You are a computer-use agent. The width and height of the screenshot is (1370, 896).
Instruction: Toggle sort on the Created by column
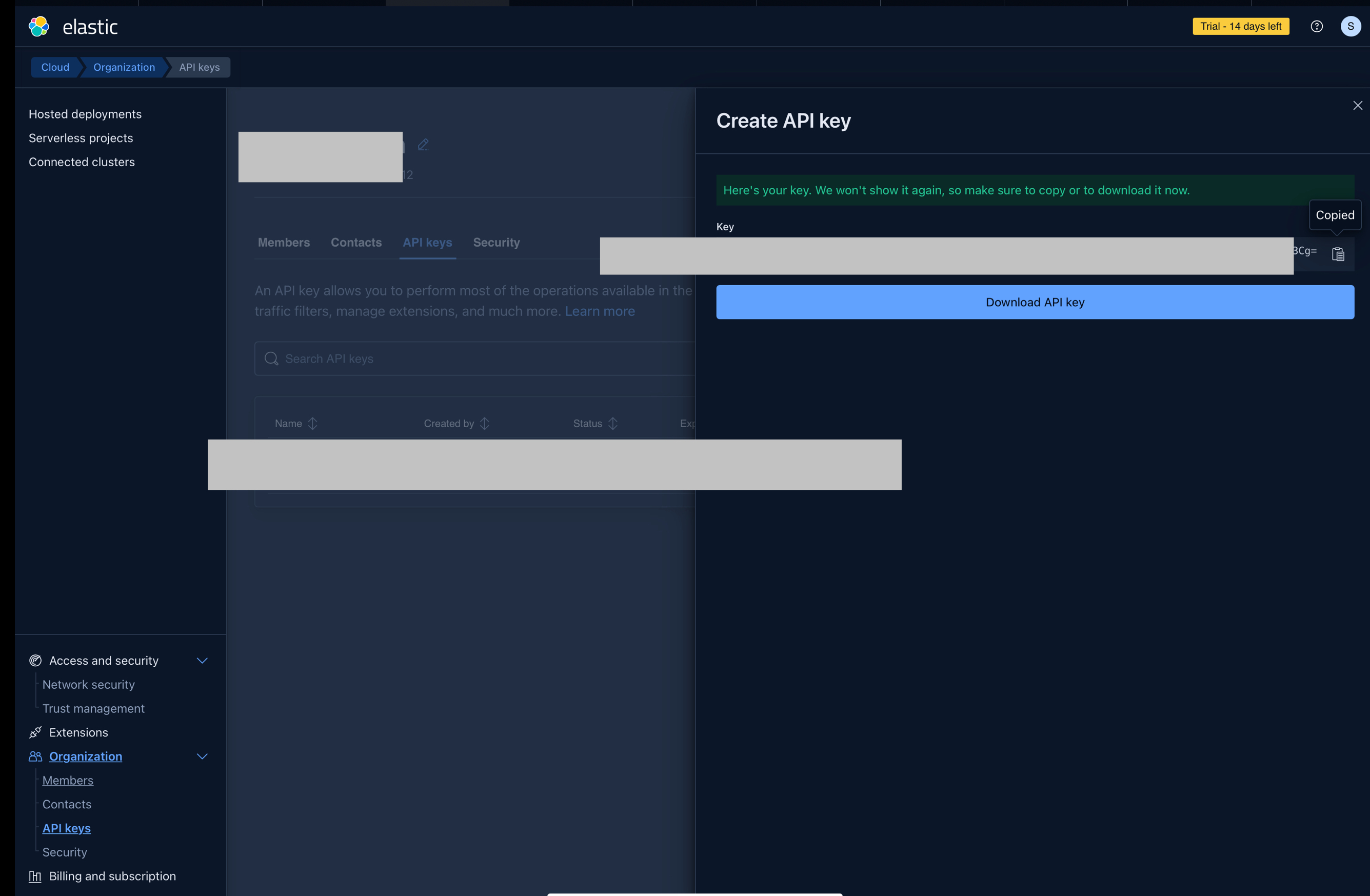click(x=484, y=423)
